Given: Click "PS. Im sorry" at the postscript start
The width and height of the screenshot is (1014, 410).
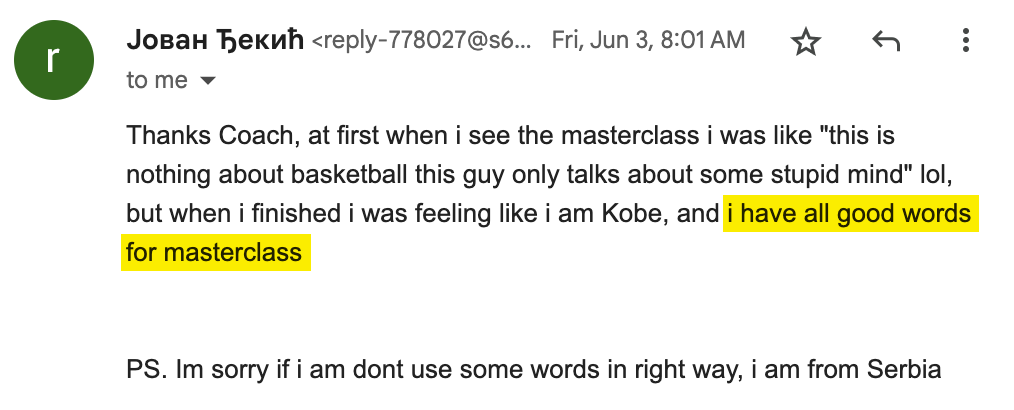Looking at the screenshot, I should [187, 370].
